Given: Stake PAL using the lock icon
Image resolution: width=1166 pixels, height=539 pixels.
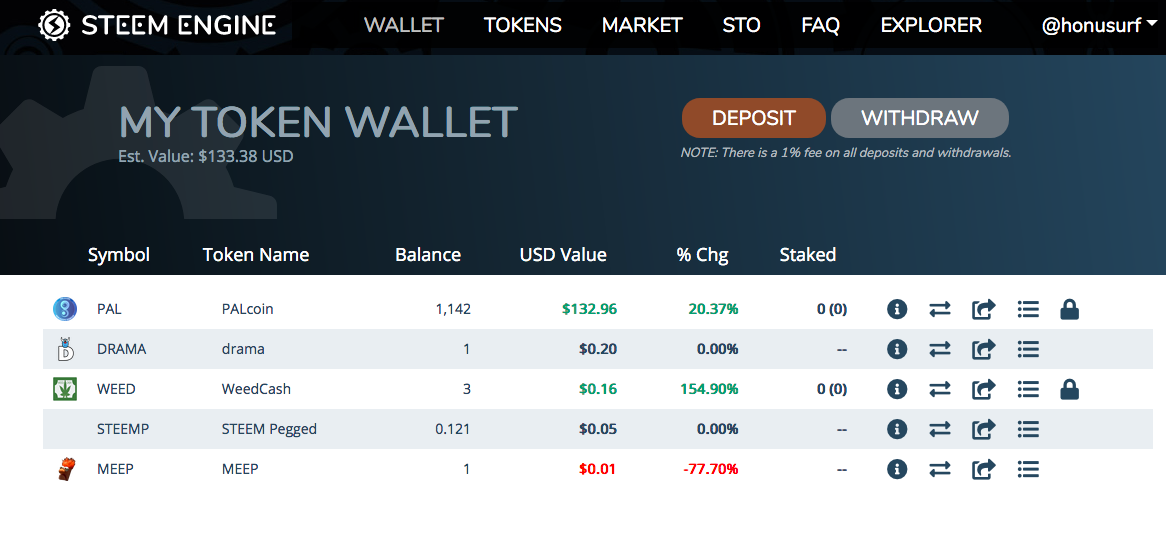Looking at the screenshot, I should (1069, 309).
